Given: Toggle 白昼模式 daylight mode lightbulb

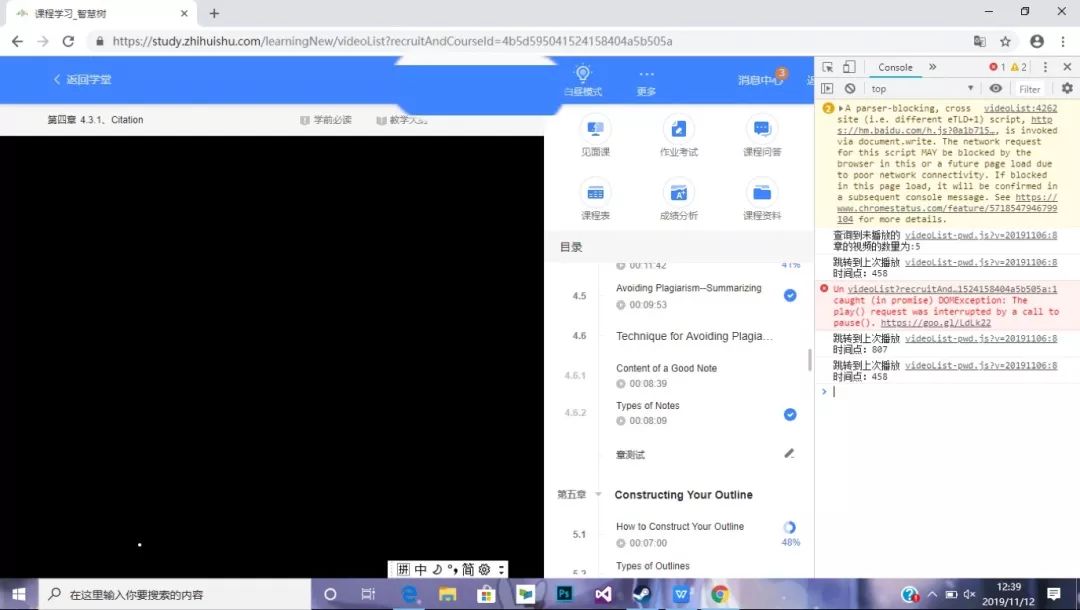Looking at the screenshot, I should [583, 74].
